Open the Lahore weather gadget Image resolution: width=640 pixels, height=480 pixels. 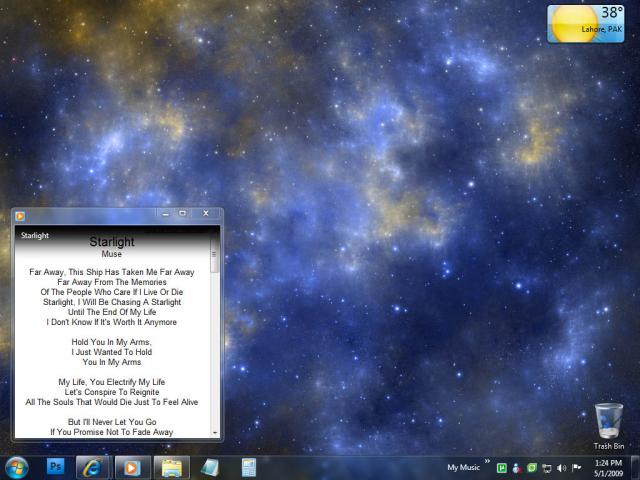[x=585, y=23]
